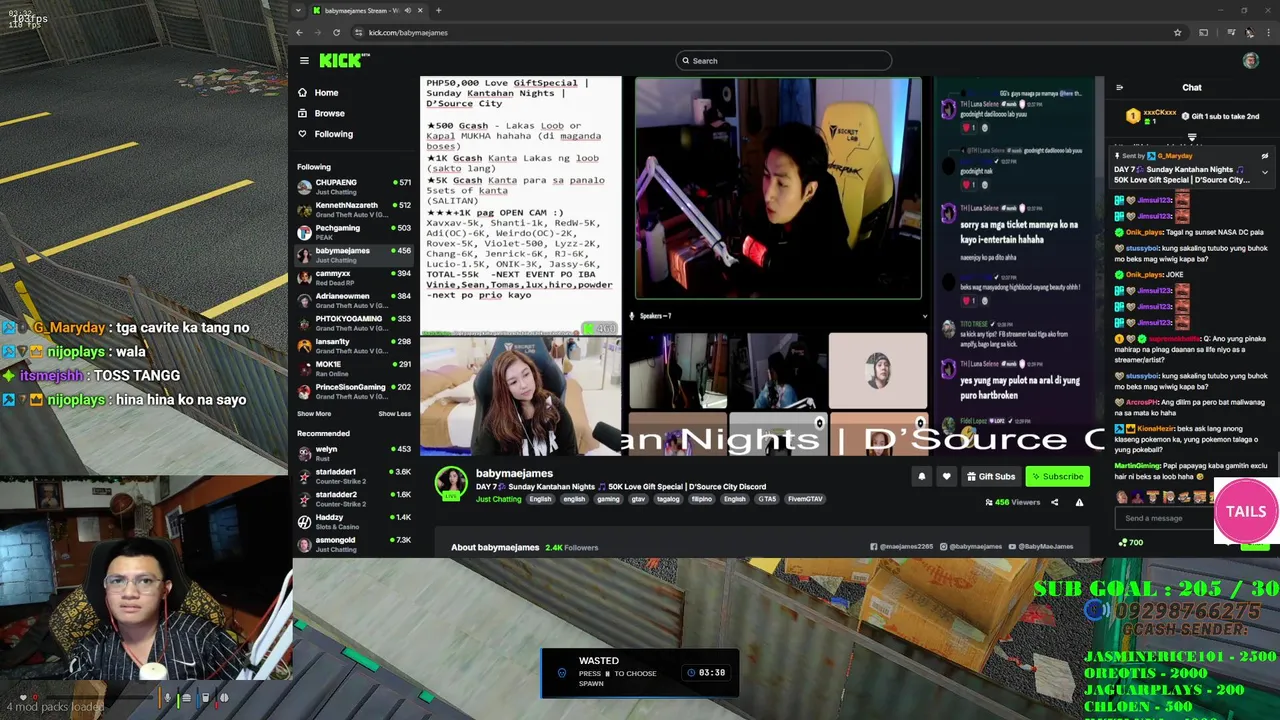1280x720 pixels.
Task: Open the Kick sidebar hamburger menu
Action: pos(304,61)
